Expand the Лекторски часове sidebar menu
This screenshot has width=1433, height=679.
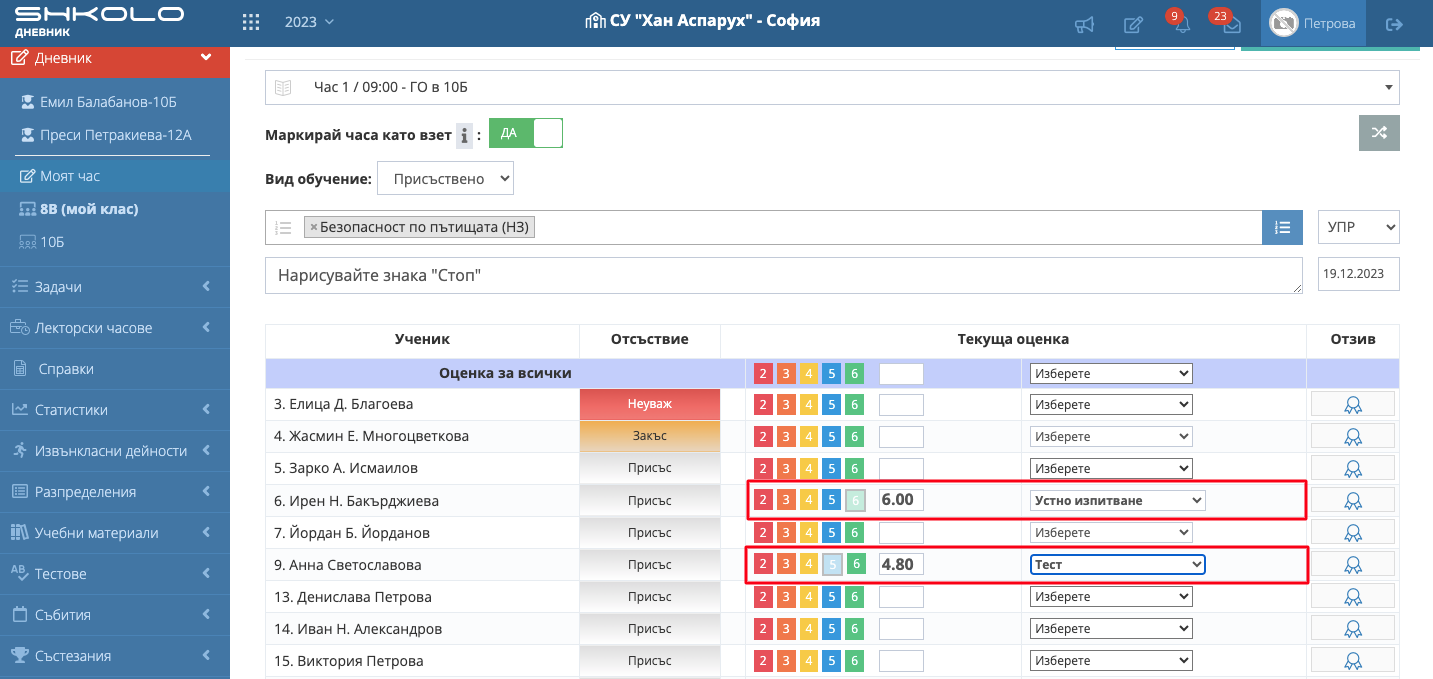click(115, 327)
